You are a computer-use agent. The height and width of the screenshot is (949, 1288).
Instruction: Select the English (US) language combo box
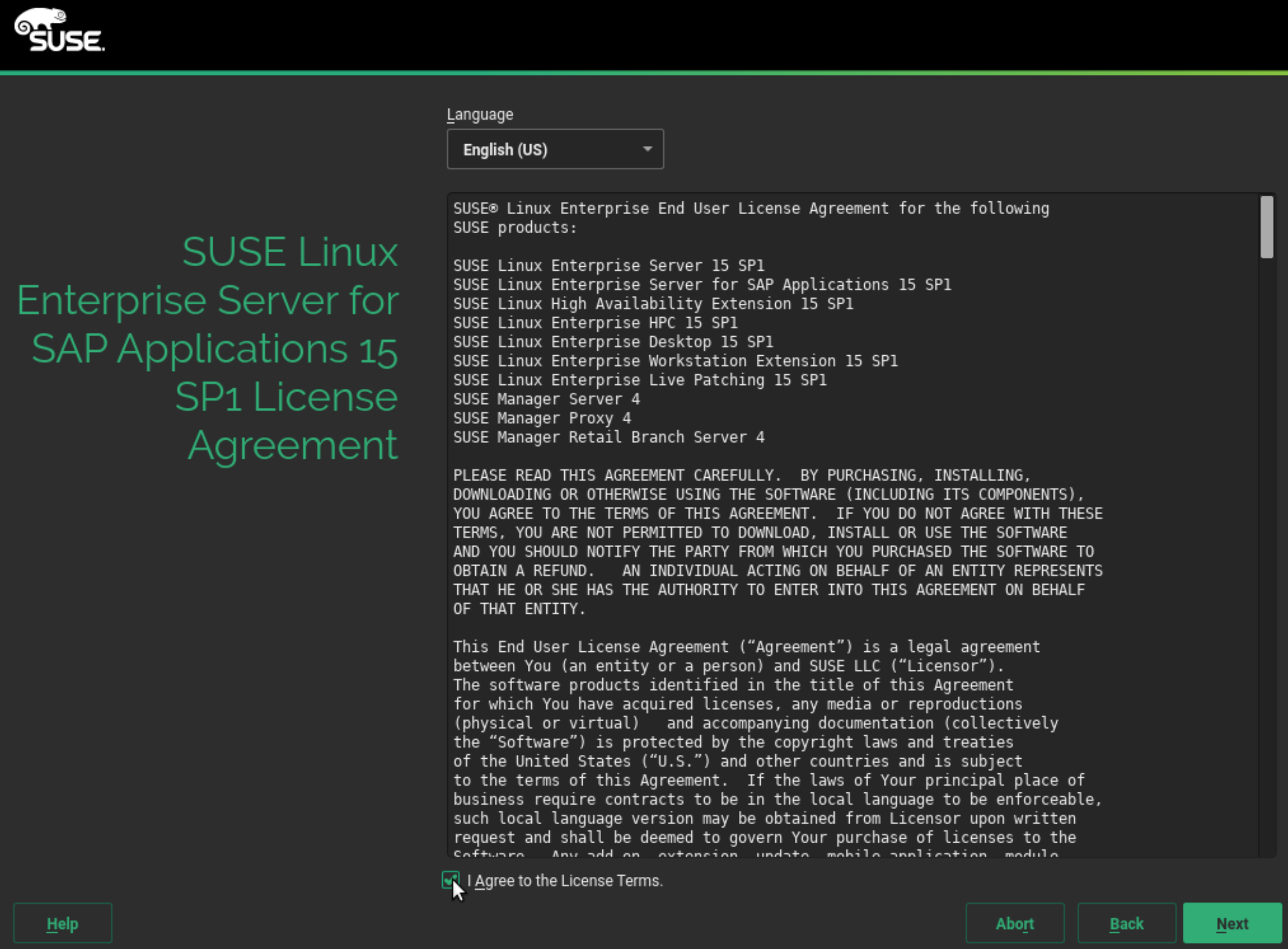pyautogui.click(x=555, y=149)
